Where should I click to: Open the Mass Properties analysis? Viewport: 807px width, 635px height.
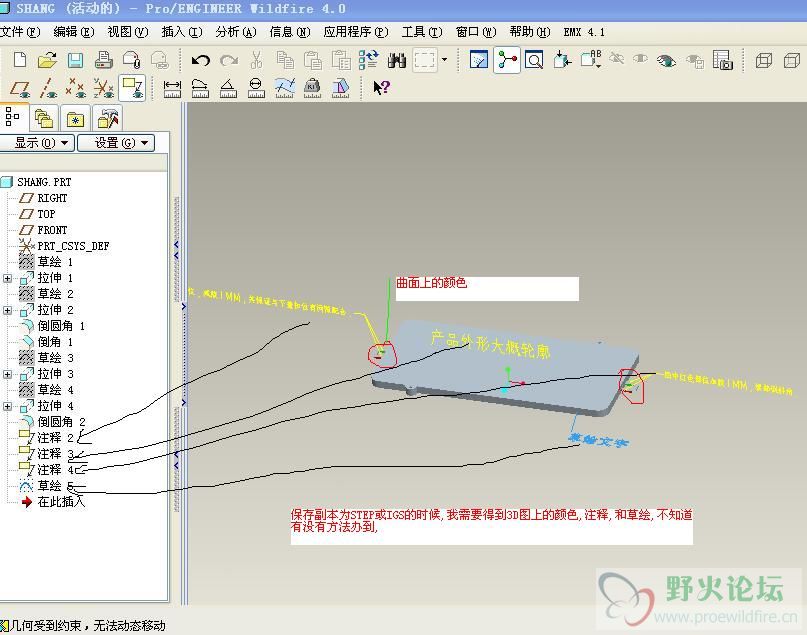tap(312, 88)
